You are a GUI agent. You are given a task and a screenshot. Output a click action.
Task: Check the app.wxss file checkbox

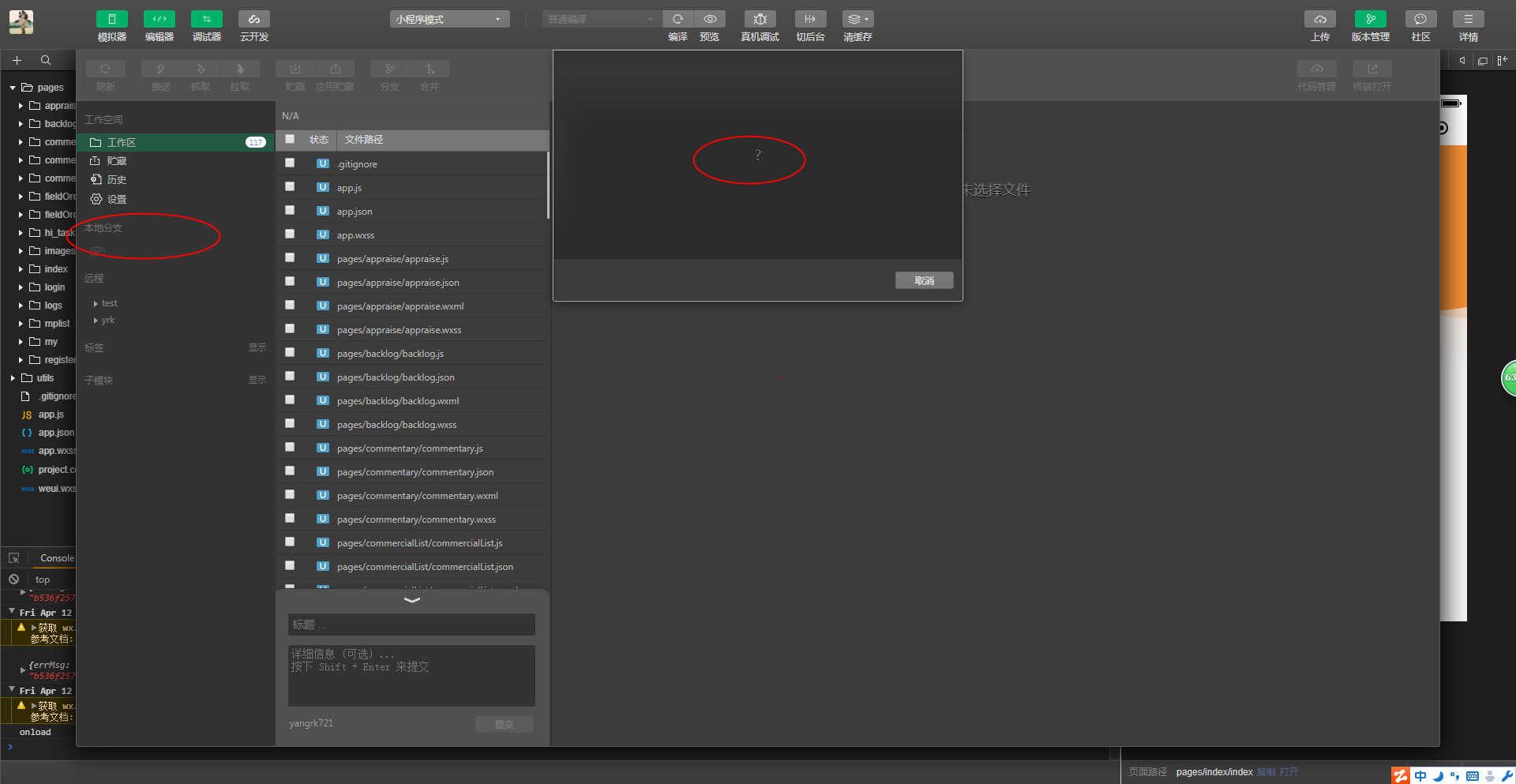(x=290, y=234)
